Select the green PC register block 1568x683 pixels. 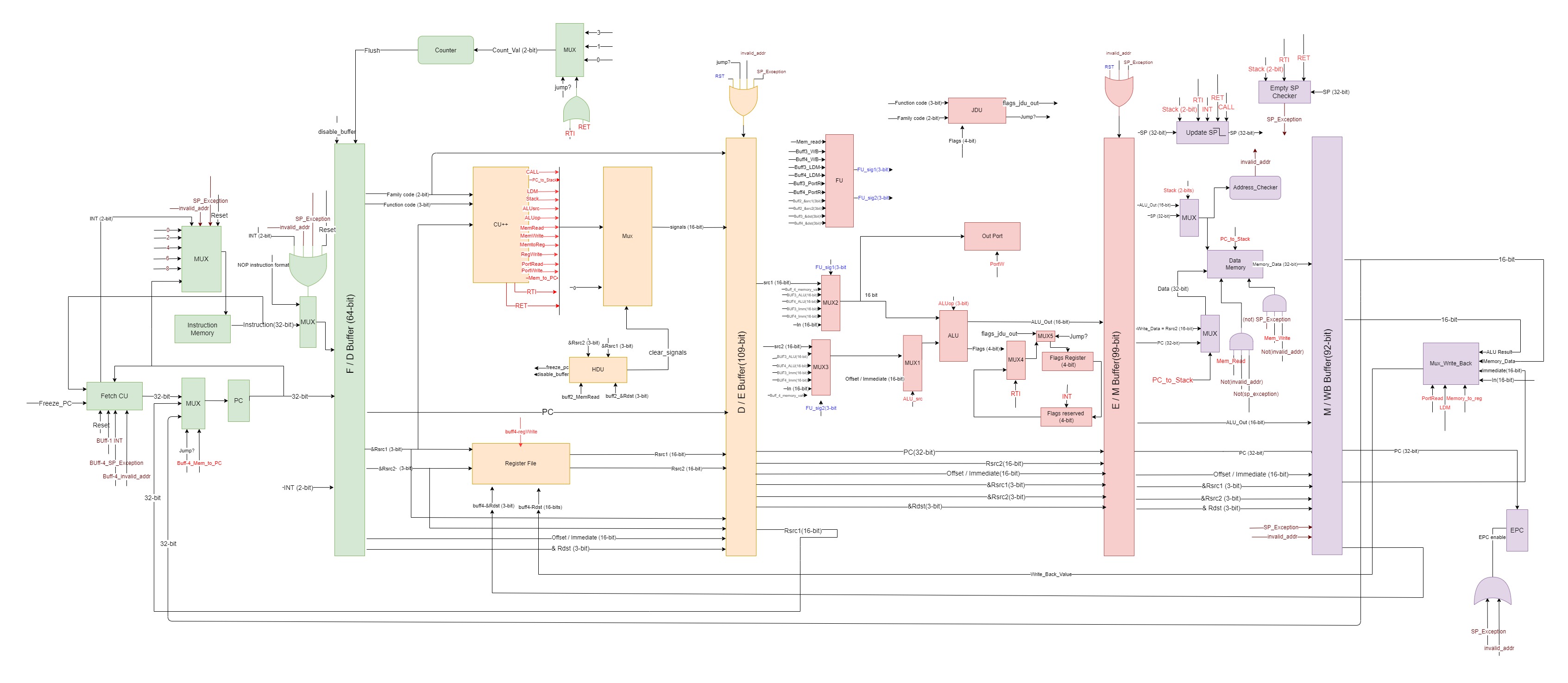238,401
